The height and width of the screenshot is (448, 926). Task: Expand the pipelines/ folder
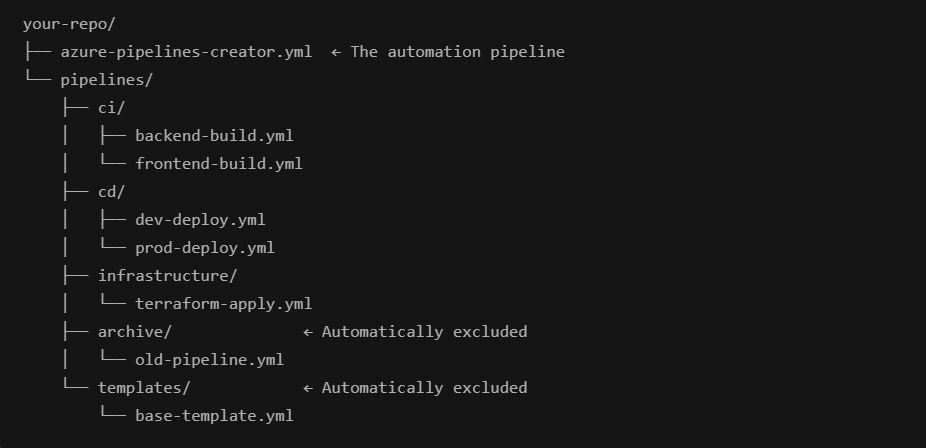(x=106, y=80)
